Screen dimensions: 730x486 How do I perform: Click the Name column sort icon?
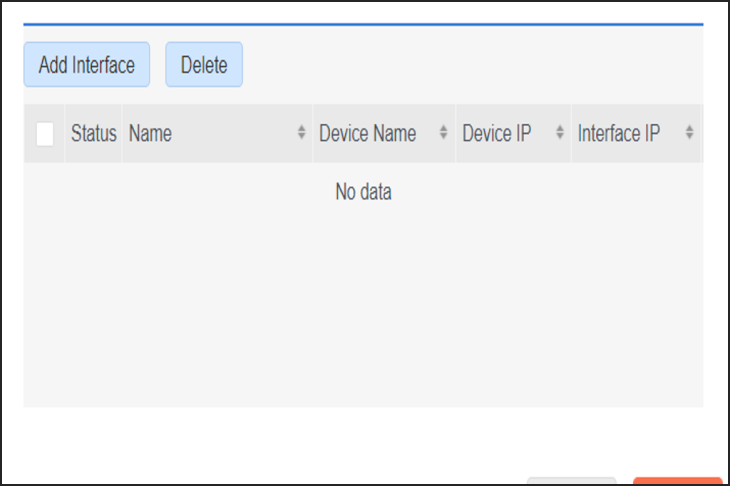302,134
